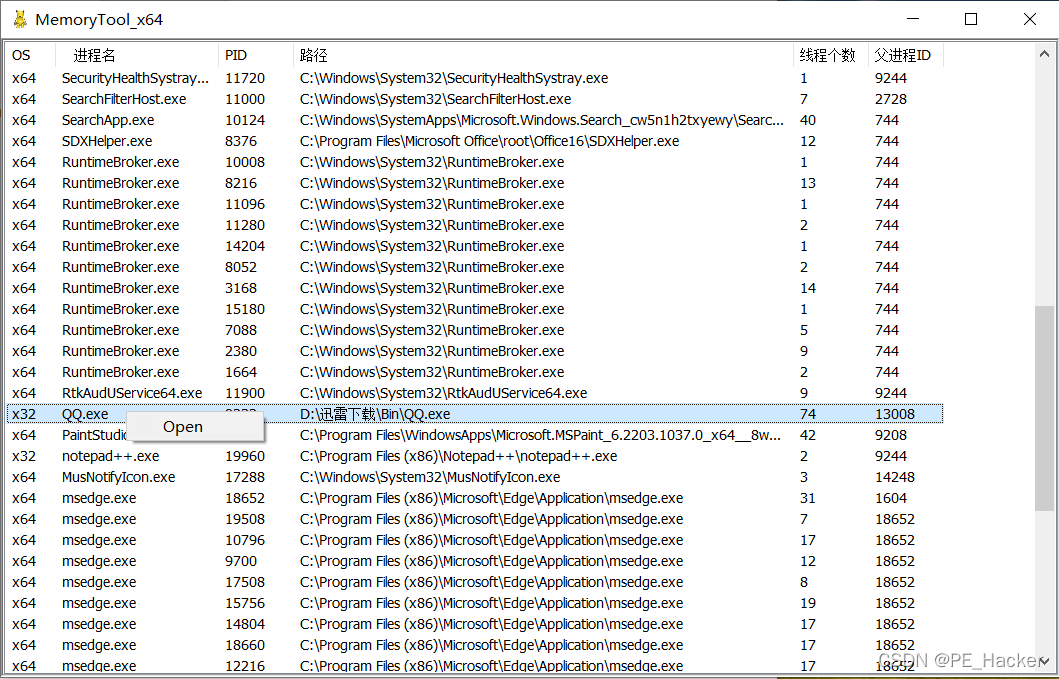Click the SDXHelper.exe Office16 path
This screenshot has height=679, width=1059.
pyautogui.click(x=490, y=141)
